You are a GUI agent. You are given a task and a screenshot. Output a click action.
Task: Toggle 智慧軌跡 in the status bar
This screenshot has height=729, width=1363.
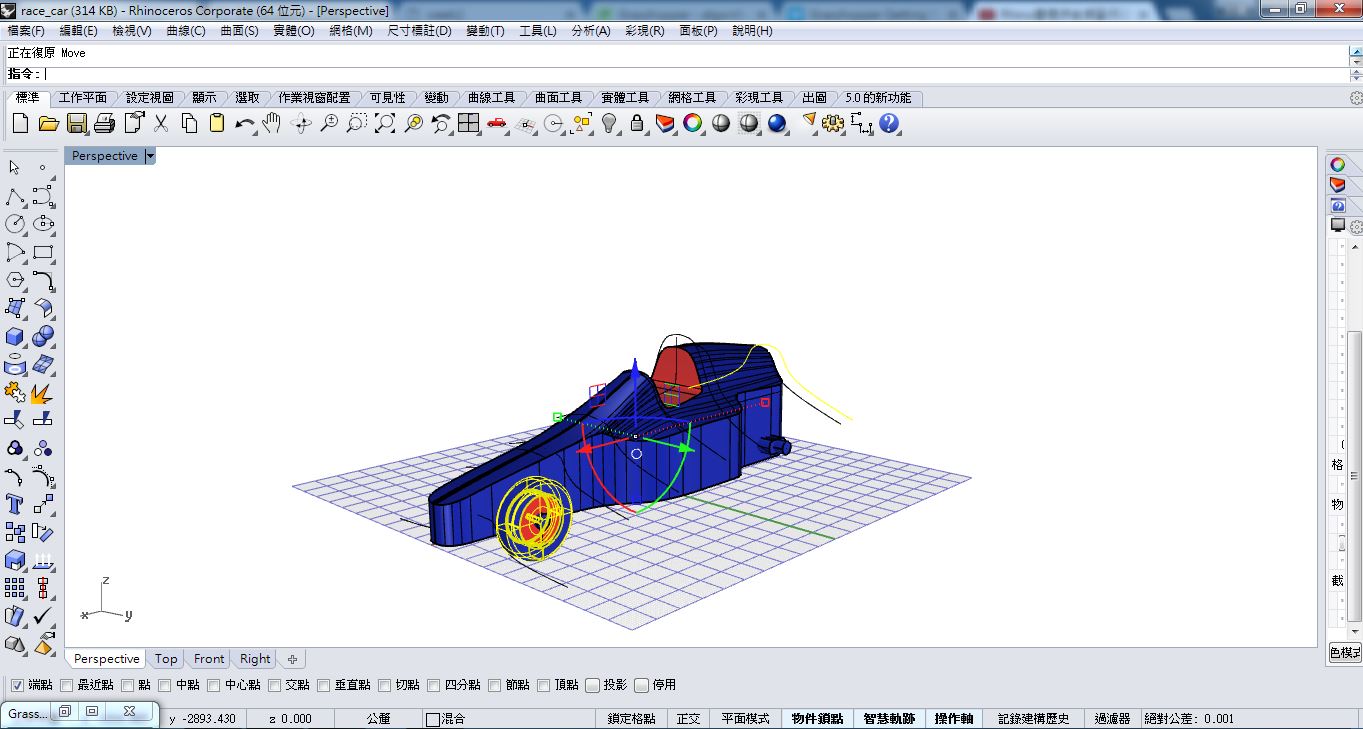(x=889, y=718)
